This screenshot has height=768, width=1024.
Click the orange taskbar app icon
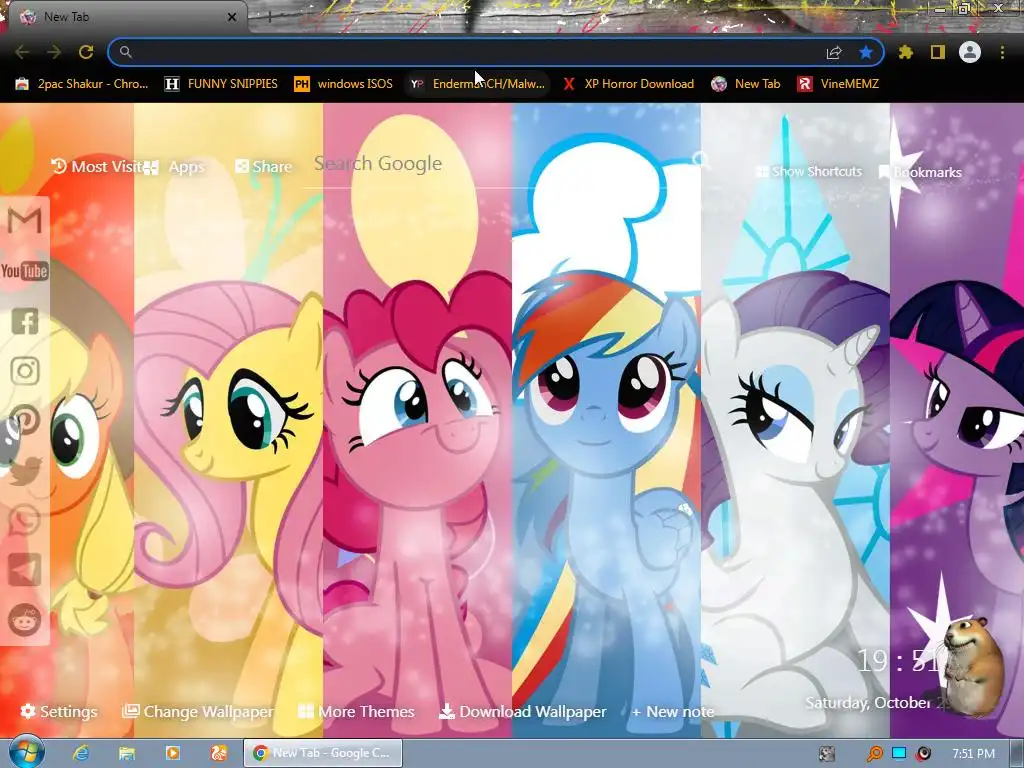(219, 753)
